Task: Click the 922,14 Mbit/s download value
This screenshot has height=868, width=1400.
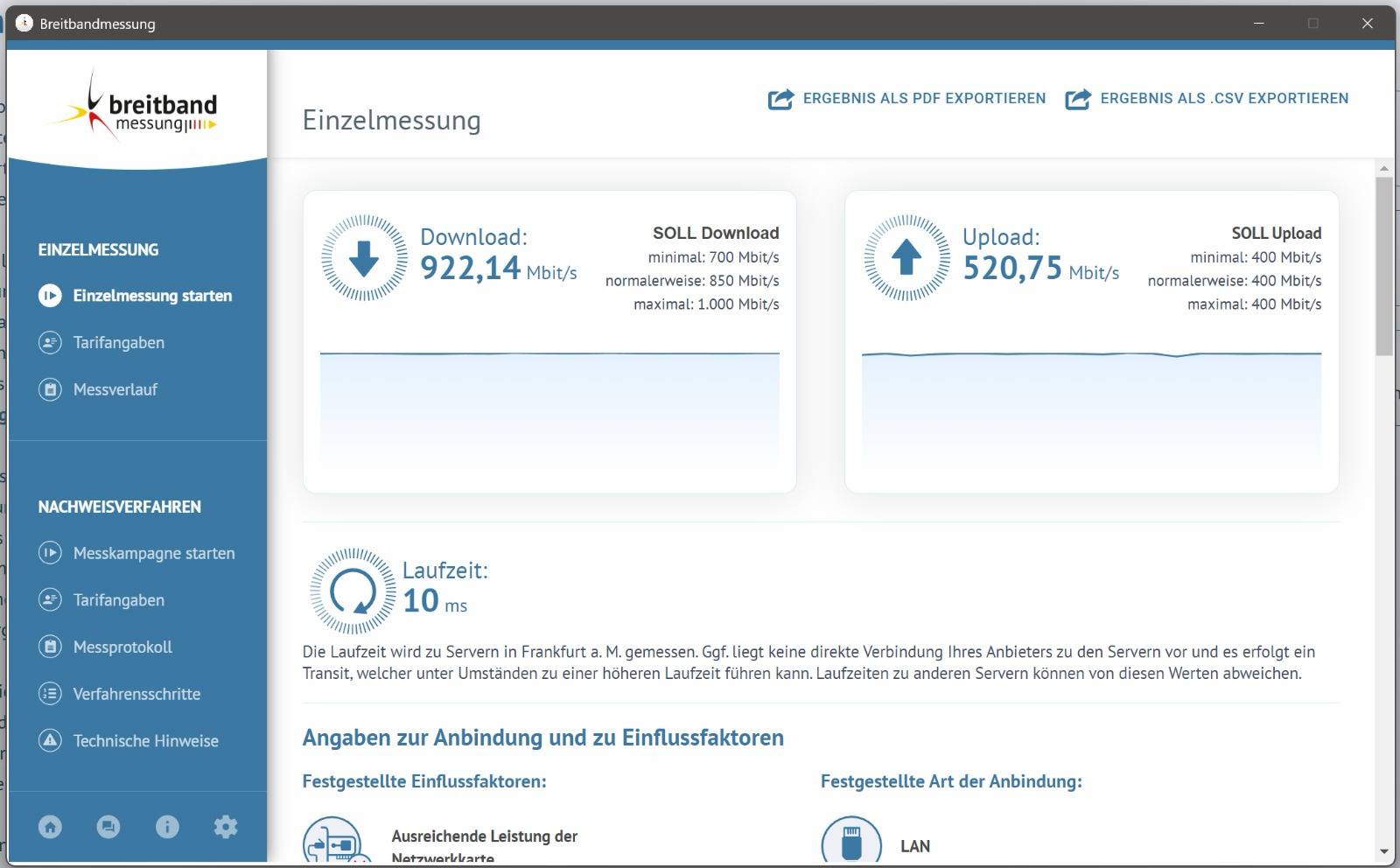Action: pos(499,268)
